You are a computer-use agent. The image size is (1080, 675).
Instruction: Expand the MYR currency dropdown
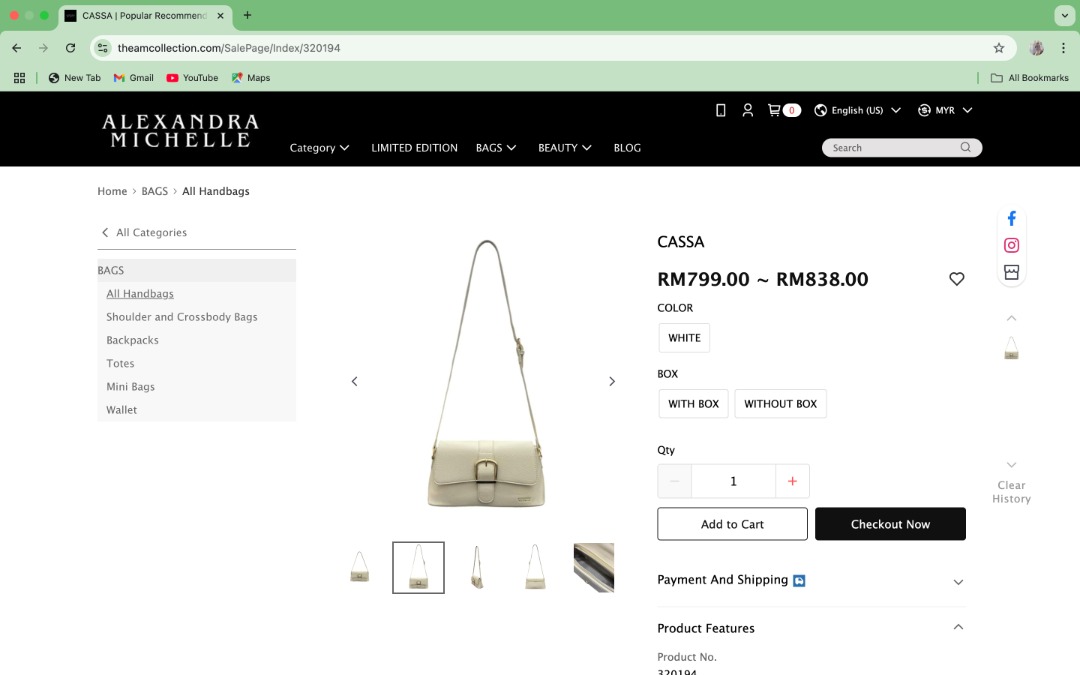(x=944, y=110)
